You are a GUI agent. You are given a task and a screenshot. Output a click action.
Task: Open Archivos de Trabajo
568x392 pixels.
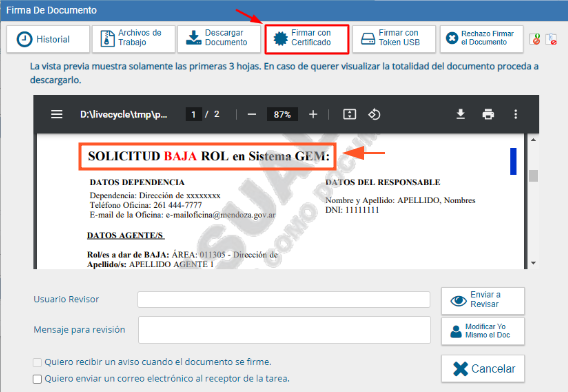coord(133,39)
